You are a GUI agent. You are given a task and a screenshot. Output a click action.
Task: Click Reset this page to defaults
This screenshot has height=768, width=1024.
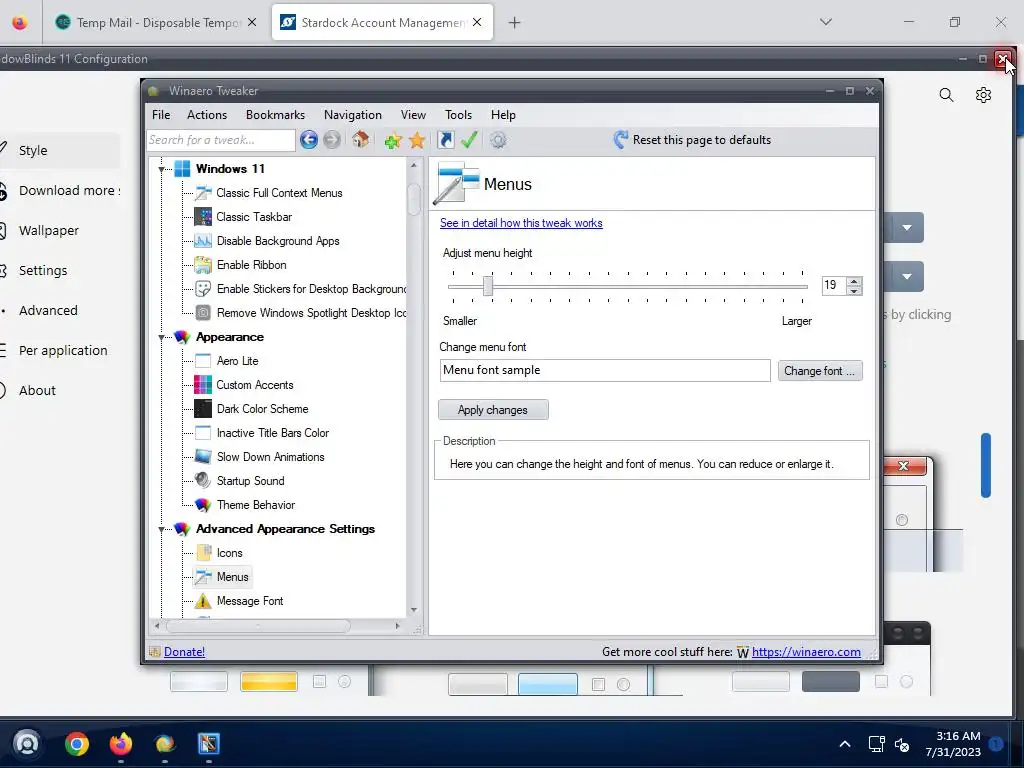point(692,140)
